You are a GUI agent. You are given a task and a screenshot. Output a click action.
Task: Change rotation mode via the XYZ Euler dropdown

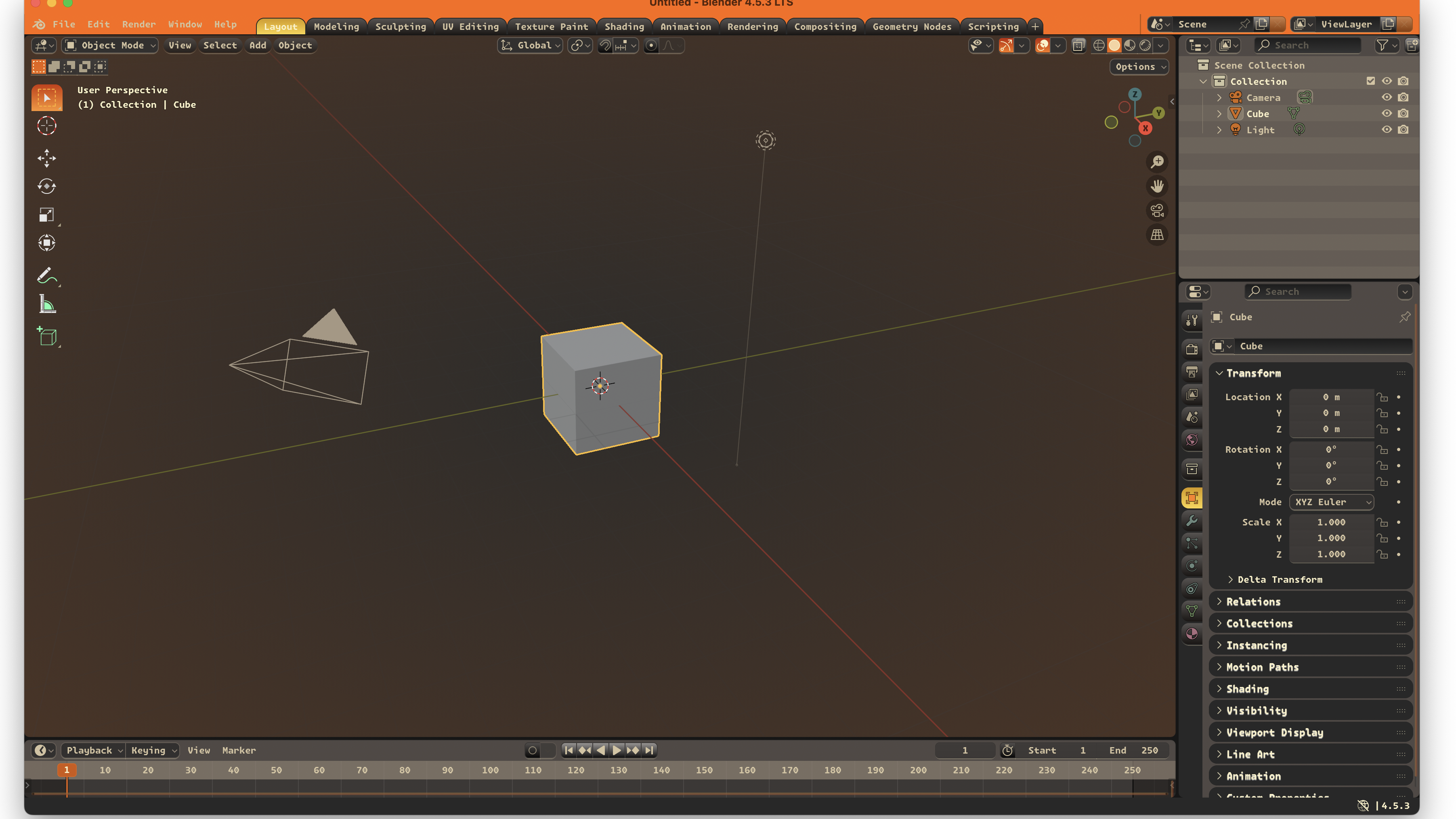[x=1331, y=502]
